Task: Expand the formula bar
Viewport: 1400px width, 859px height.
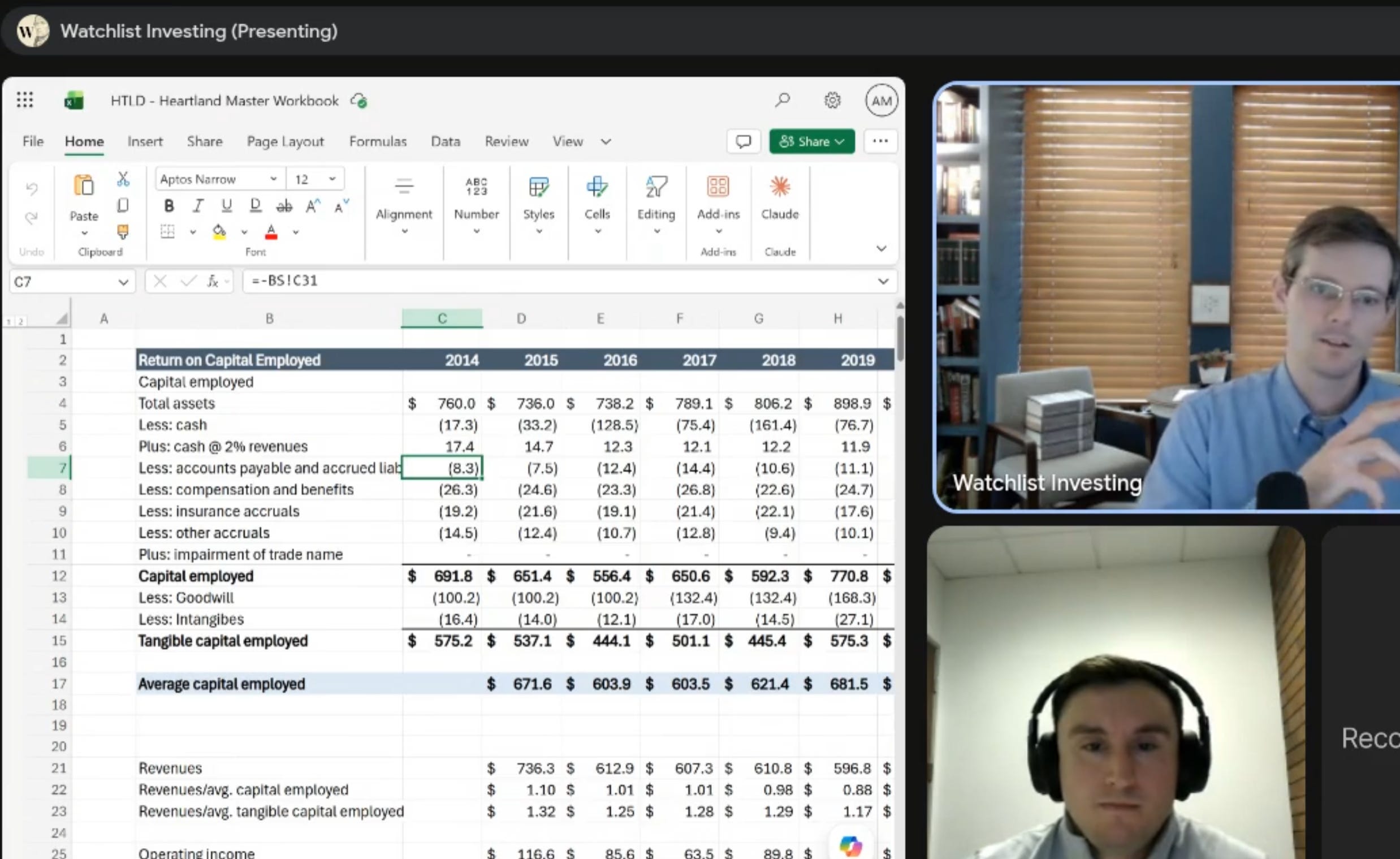Action: [883, 281]
